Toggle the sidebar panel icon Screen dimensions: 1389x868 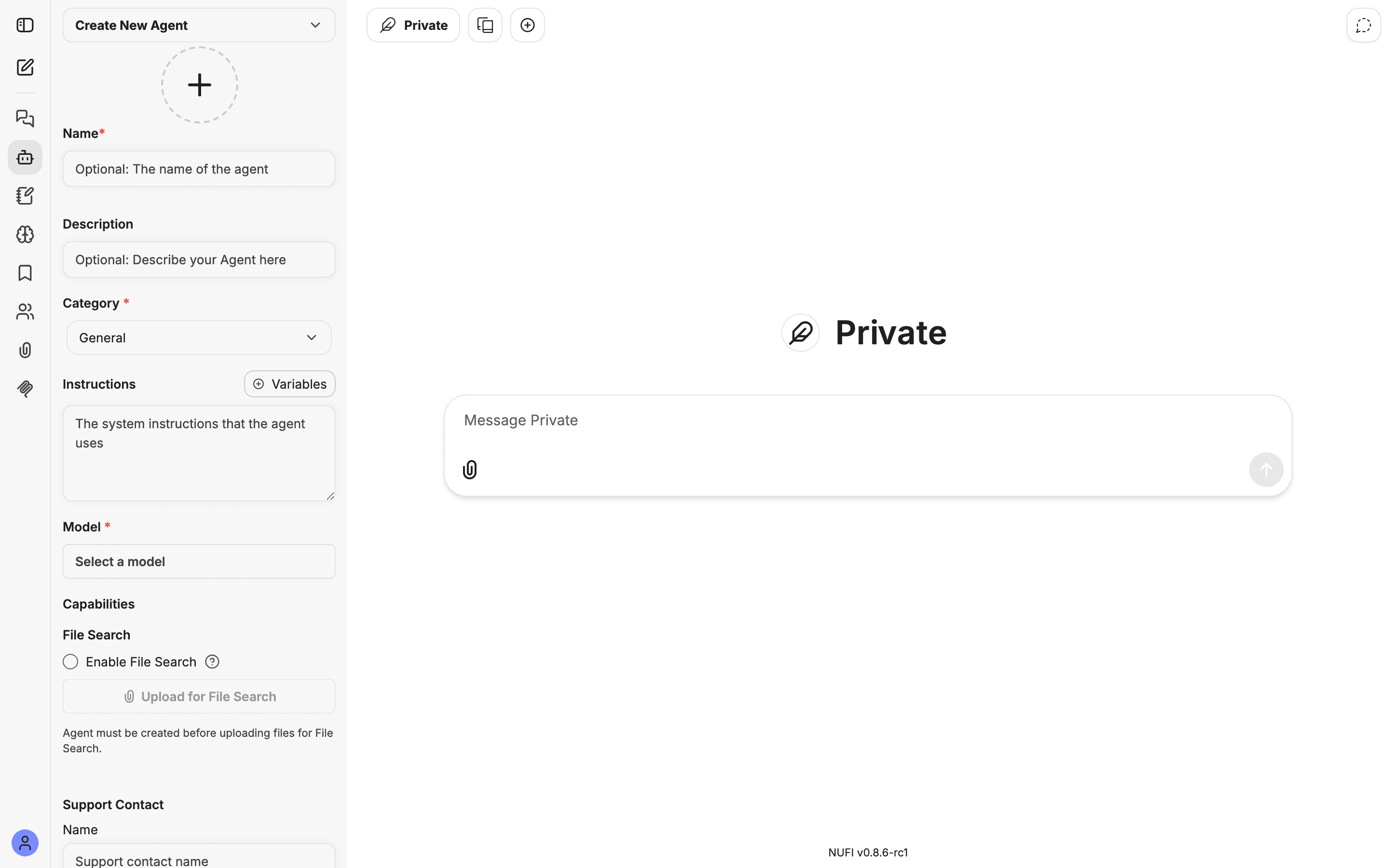(x=25, y=25)
